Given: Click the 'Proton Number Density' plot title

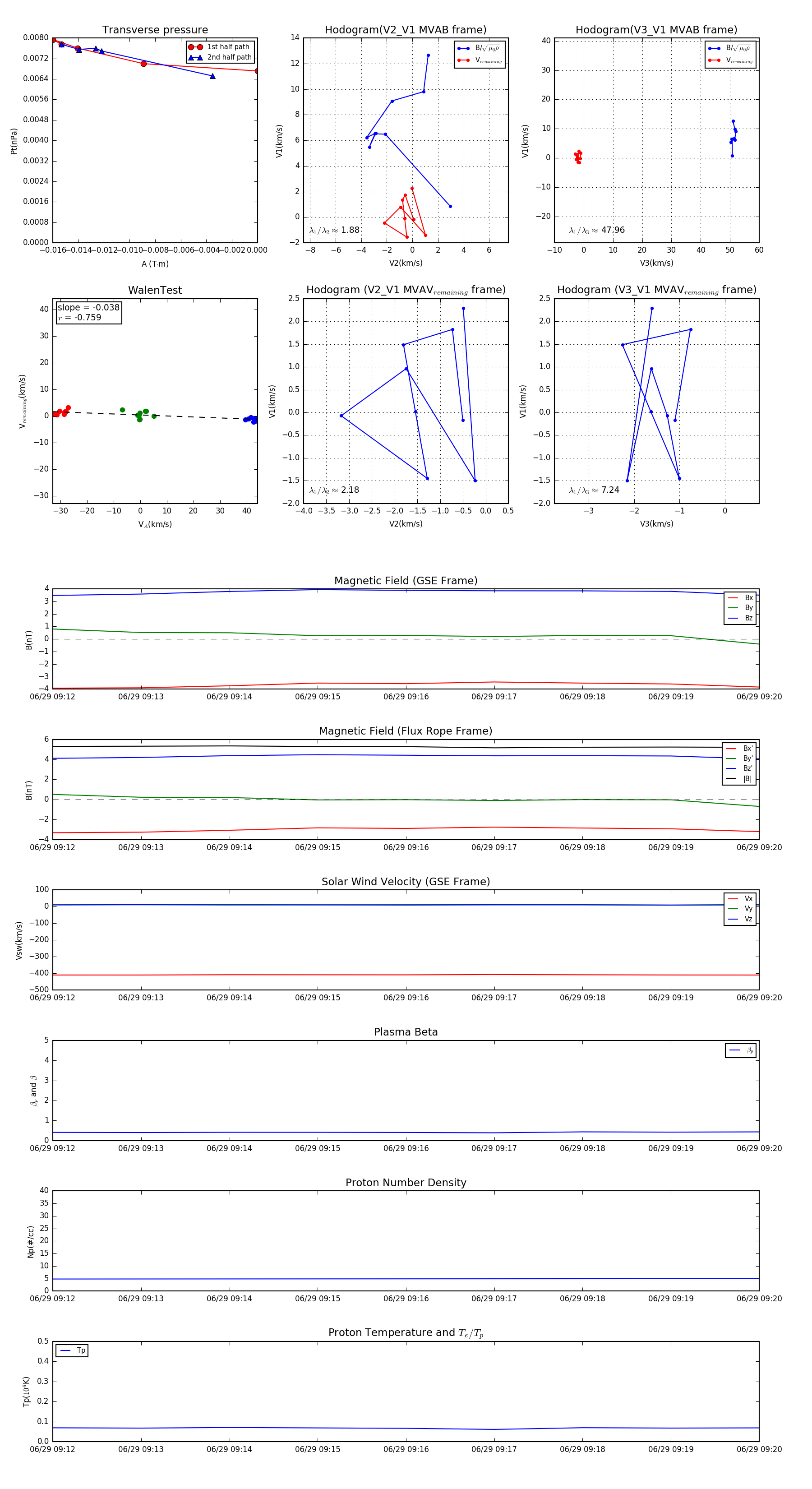Looking at the screenshot, I should pyautogui.click(x=406, y=1183).
